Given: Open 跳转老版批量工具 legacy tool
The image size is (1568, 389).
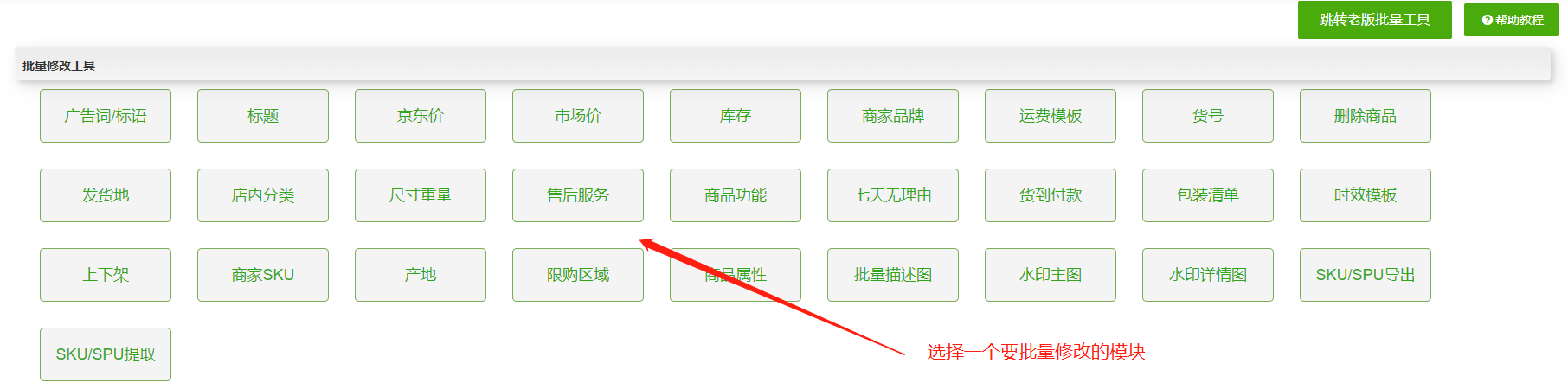Looking at the screenshot, I should (1374, 20).
